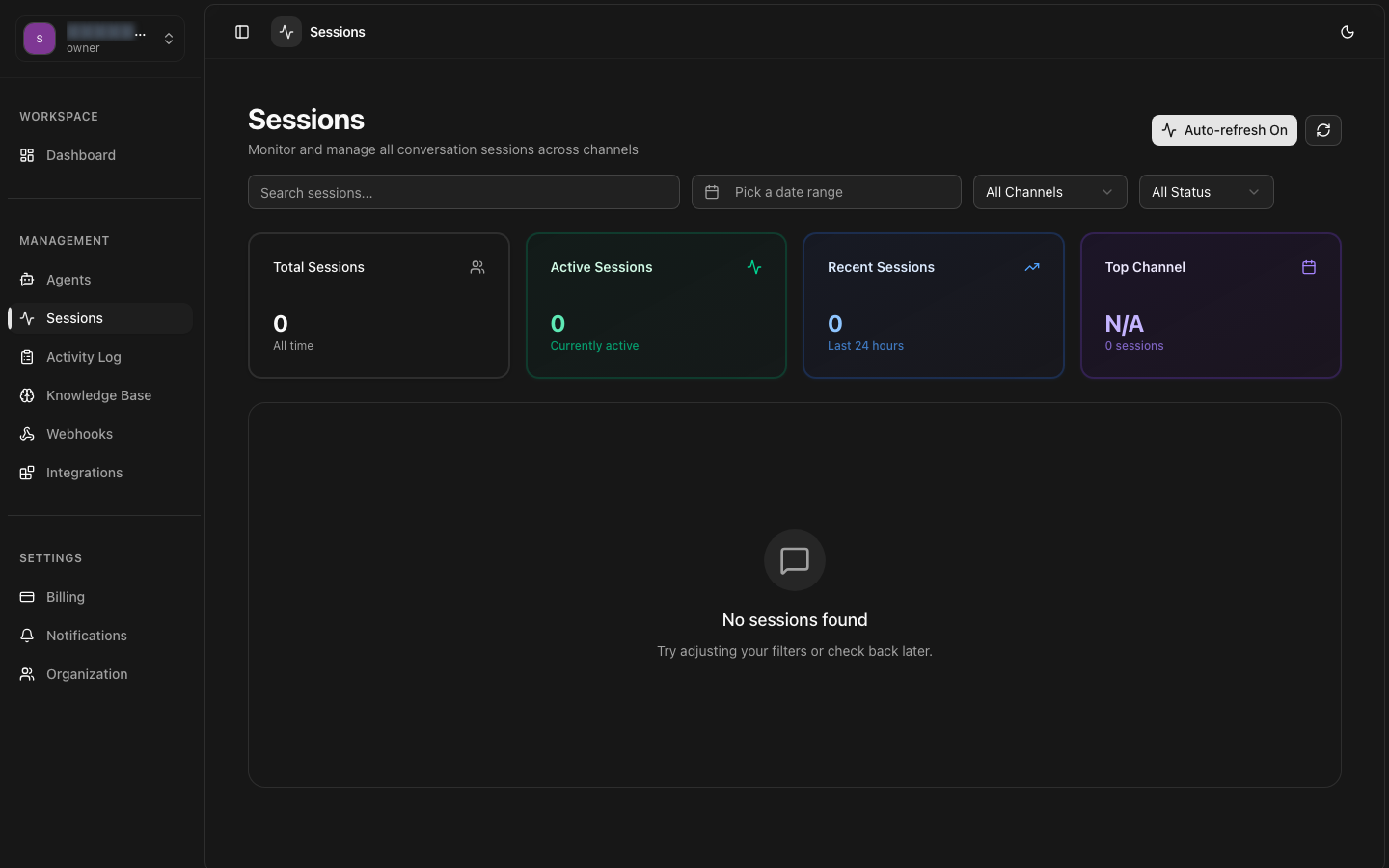Viewport: 1389px width, 868px height.
Task: Click 'Currently active' label
Action: click(594, 346)
